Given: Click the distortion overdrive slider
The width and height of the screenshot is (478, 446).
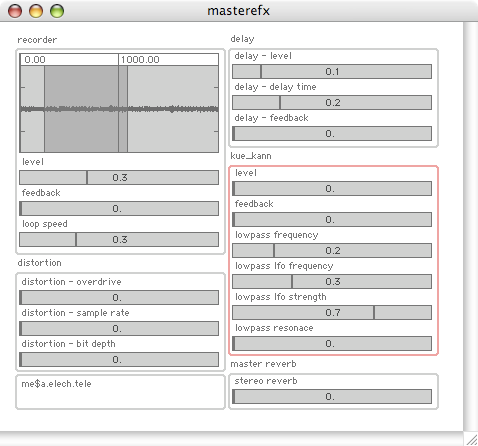Looking at the screenshot, I should click(119, 297).
